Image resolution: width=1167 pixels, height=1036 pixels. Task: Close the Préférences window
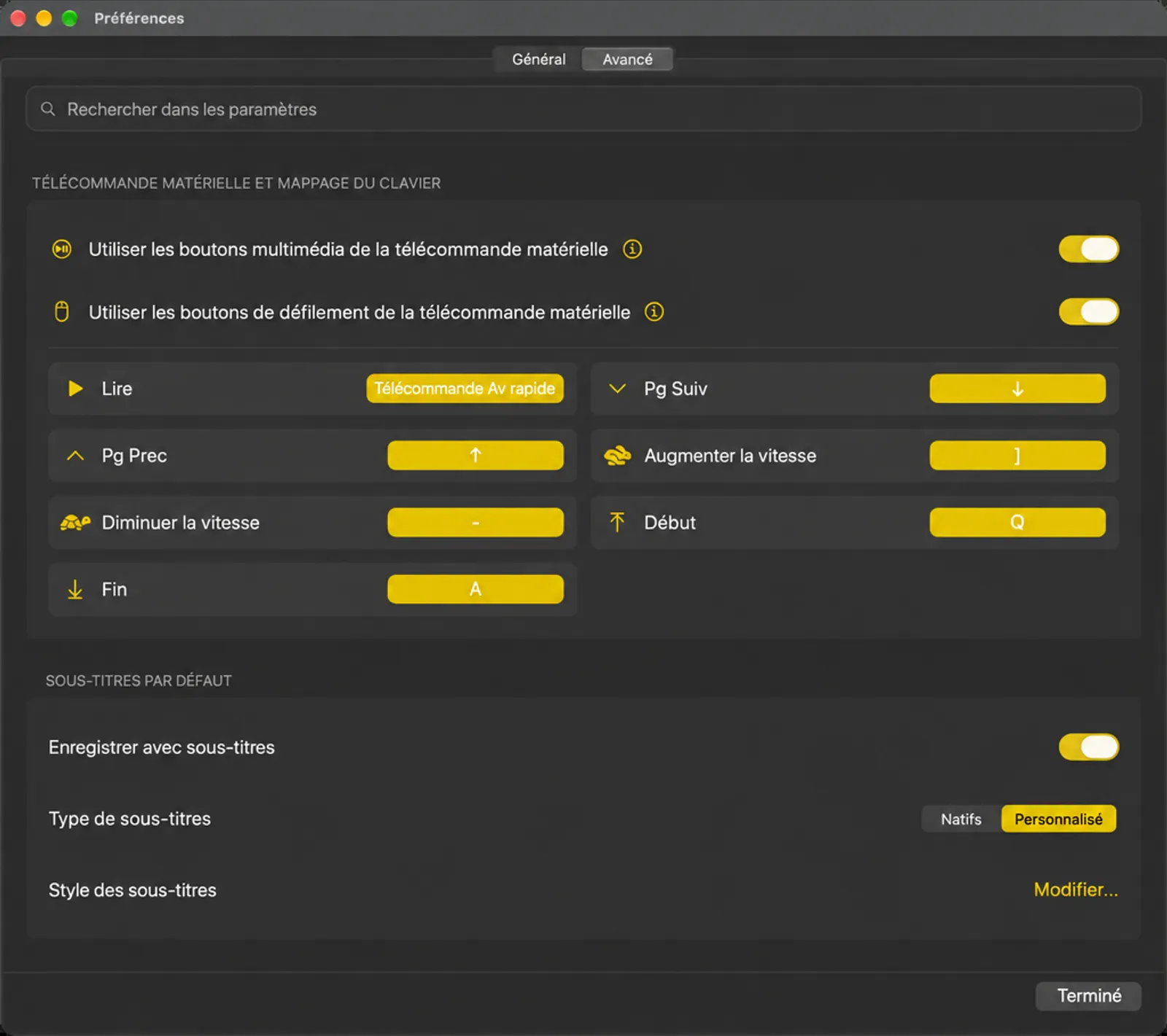click(x=18, y=18)
